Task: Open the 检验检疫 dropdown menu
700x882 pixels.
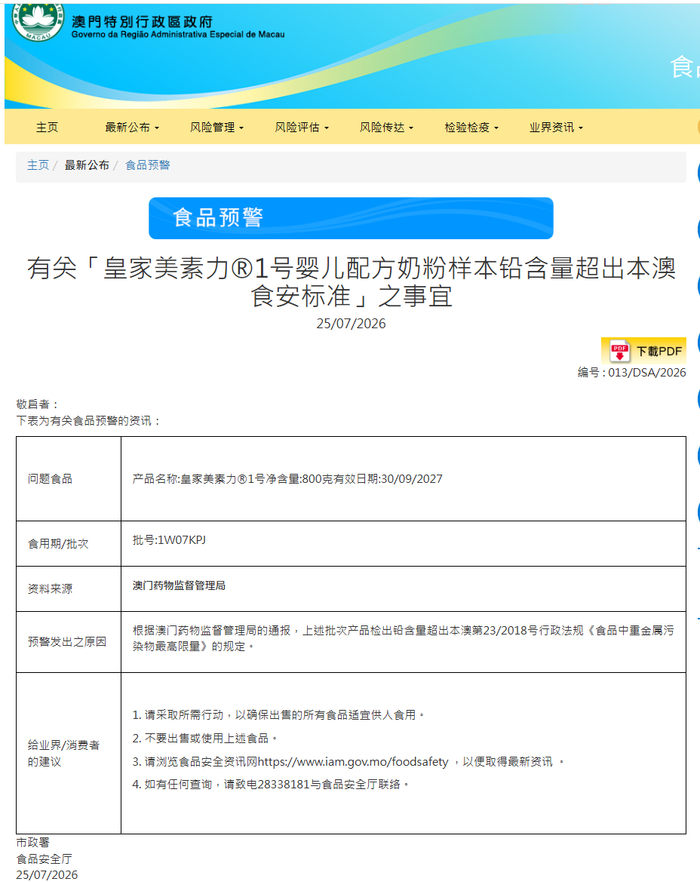Action: click(x=472, y=127)
